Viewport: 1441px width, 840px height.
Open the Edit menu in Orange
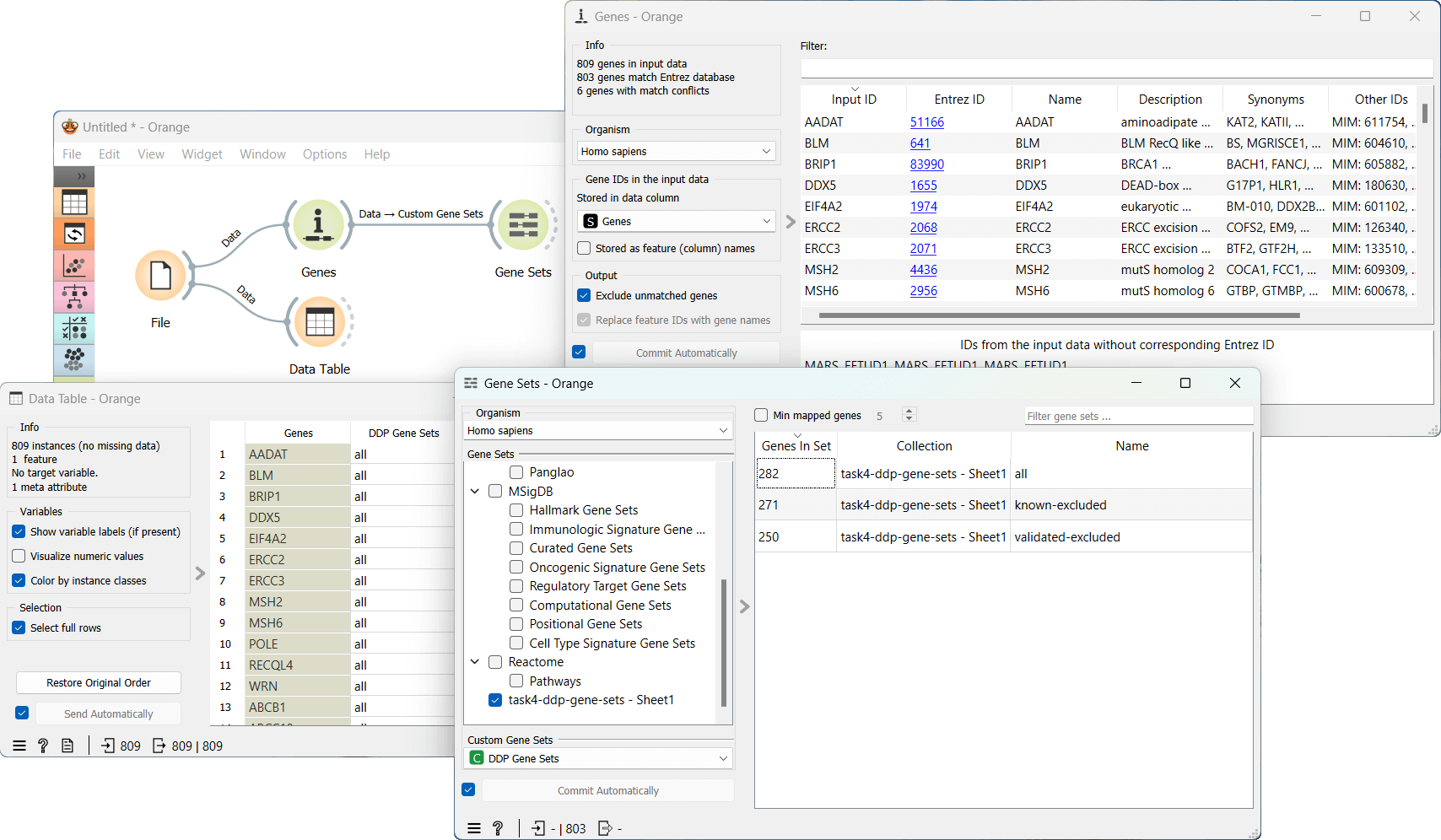[x=109, y=153]
